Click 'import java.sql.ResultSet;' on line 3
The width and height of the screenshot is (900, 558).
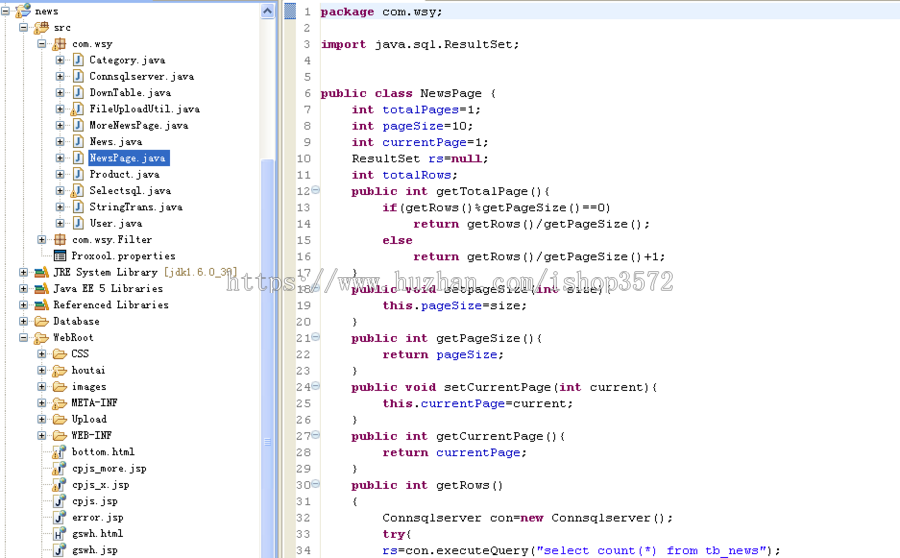[420, 44]
